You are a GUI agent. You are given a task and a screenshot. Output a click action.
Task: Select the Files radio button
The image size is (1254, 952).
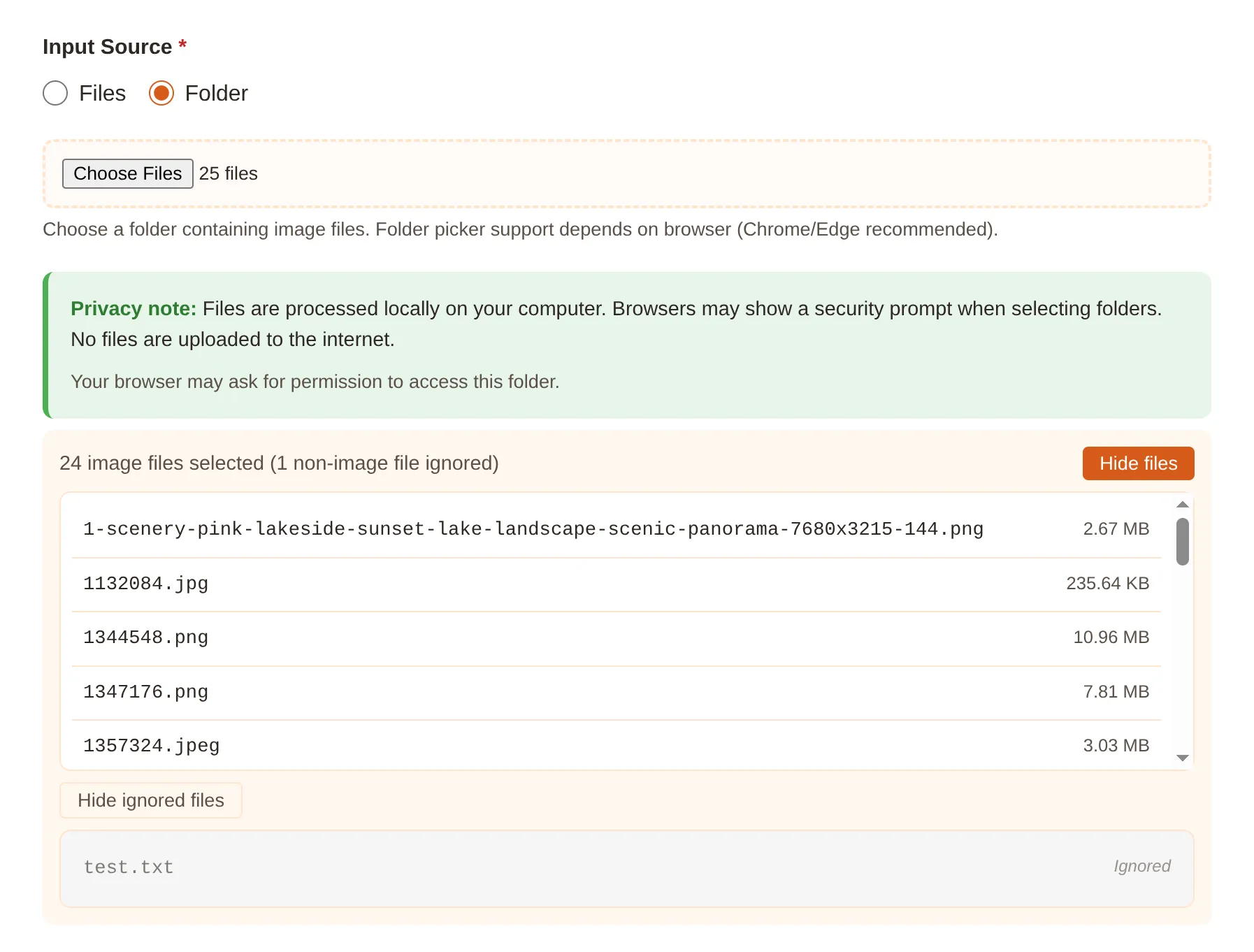[x=55, y=93]
